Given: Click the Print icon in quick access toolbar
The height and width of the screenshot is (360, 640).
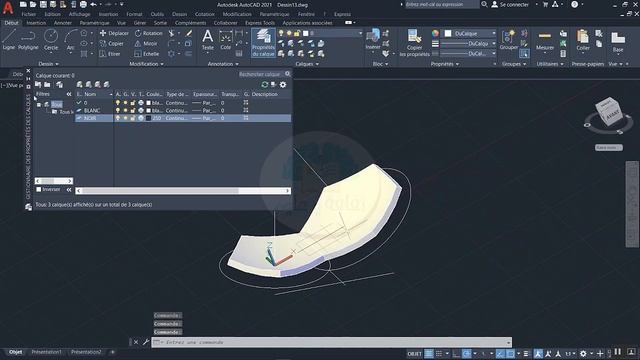Looking at the screenshot, I should click(83, 4).
